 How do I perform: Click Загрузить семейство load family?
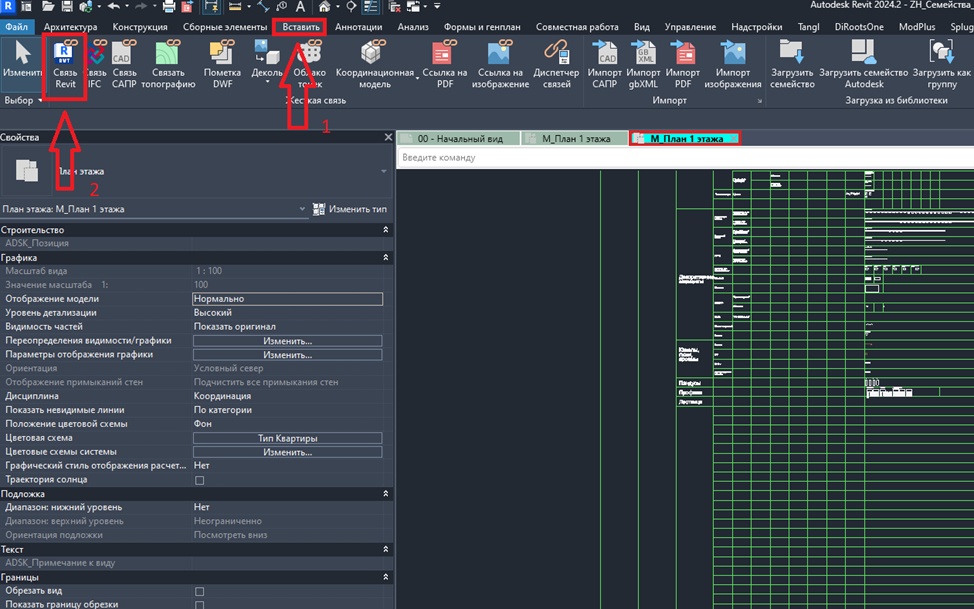click(x=792, y=65)
